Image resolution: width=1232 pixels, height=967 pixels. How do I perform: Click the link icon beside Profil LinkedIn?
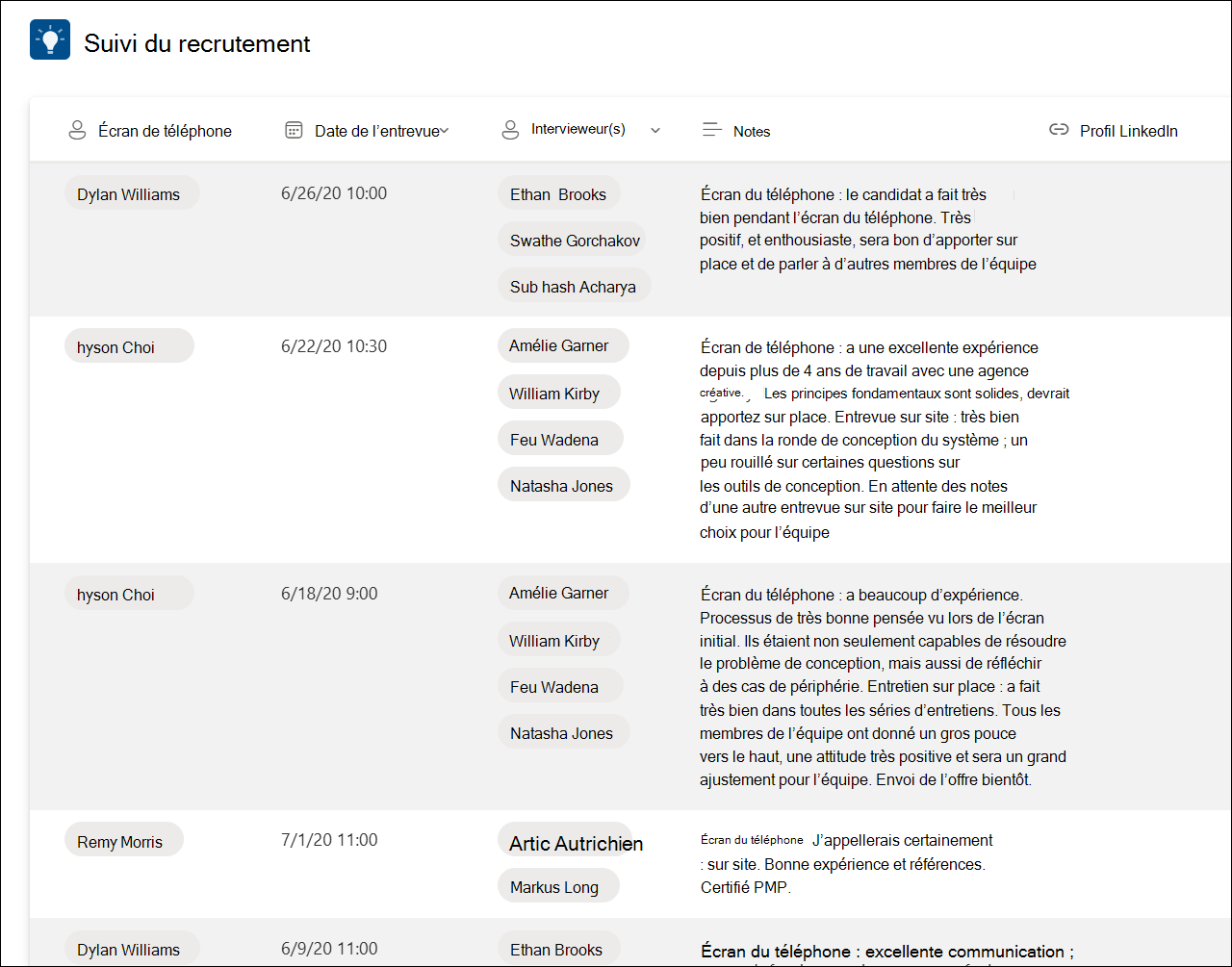[x=1059, y=130]
